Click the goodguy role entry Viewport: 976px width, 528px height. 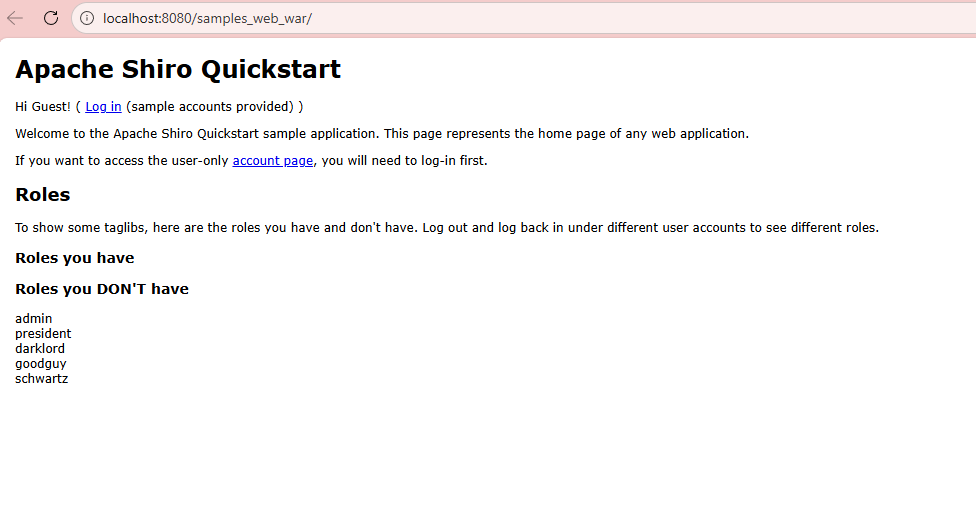(41, 364)
